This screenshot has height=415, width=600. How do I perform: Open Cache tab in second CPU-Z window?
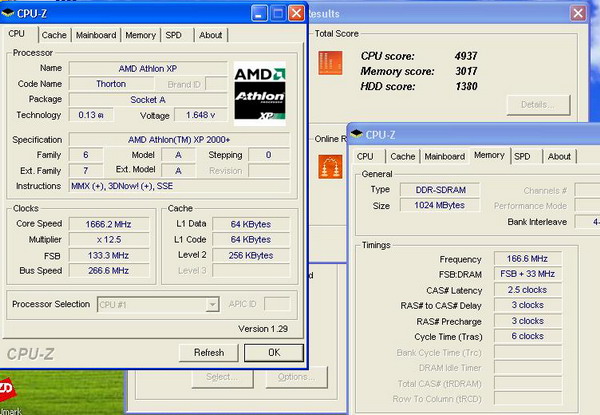[403, 156]
